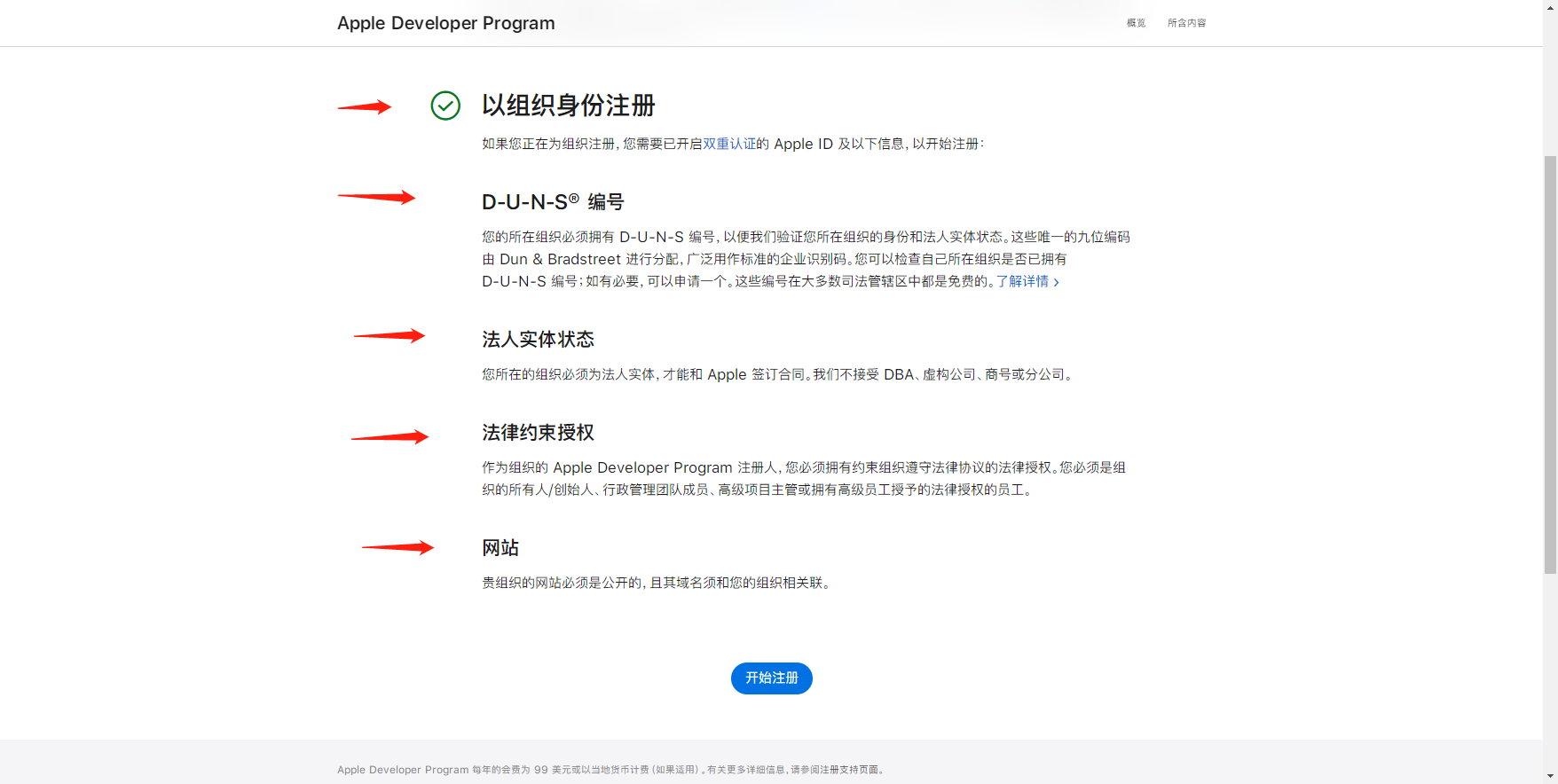Click the sentence about DBA、虚构公司

[x=944, y=374]
